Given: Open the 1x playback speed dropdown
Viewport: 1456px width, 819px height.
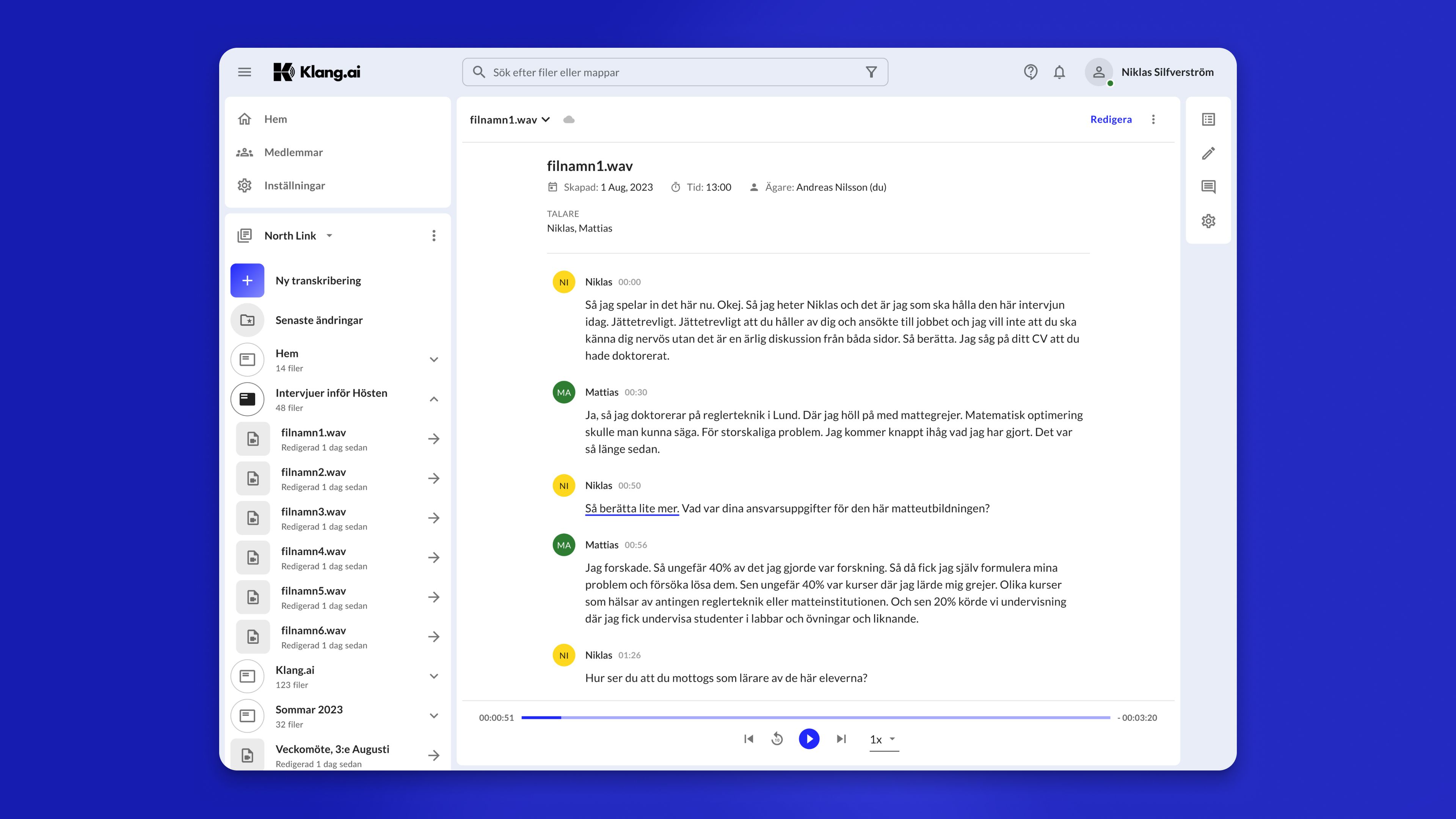Looking at the screenshot, I should click(x=883, y=739).
